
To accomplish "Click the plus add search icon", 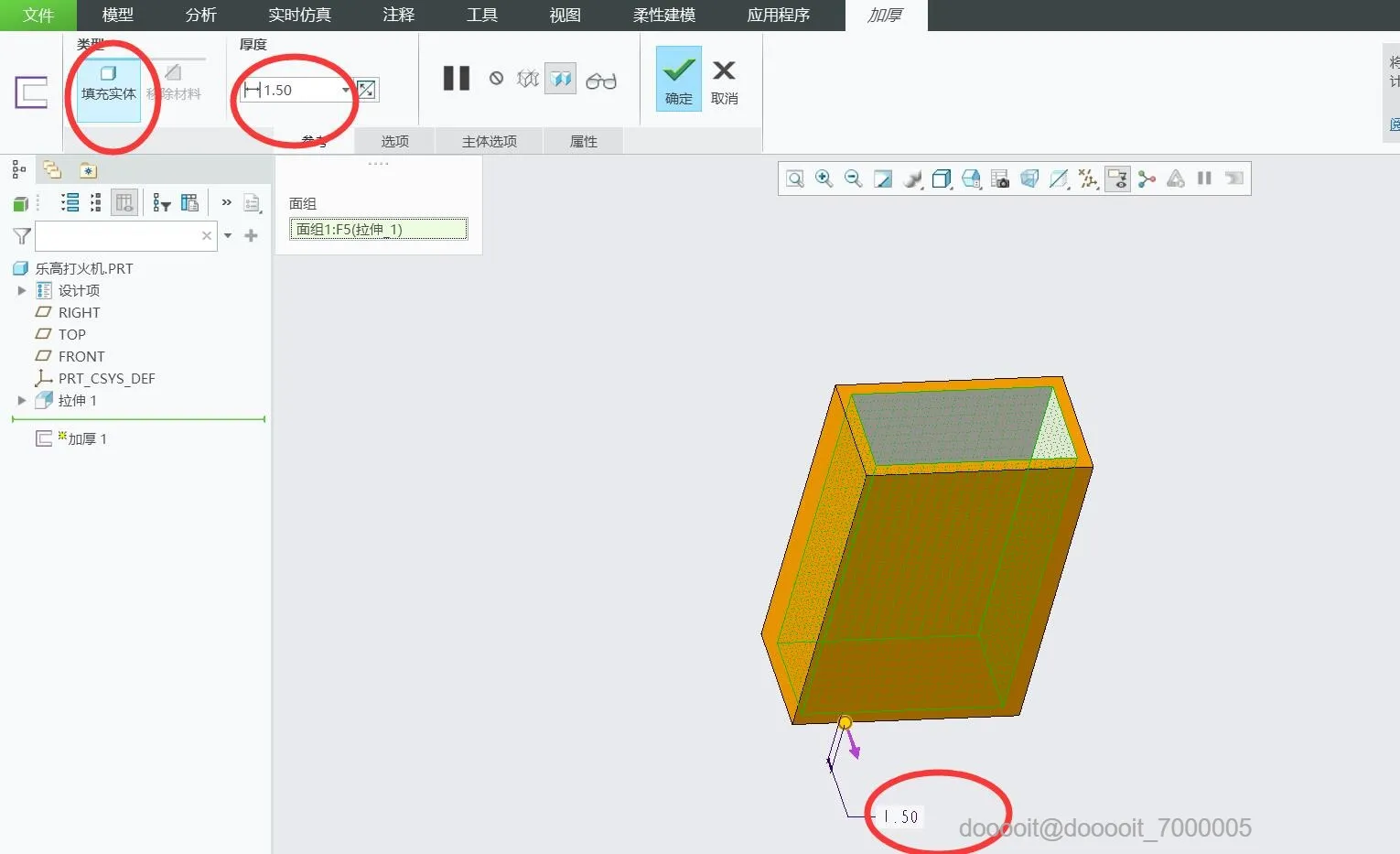I will click(x=252, y=236).
